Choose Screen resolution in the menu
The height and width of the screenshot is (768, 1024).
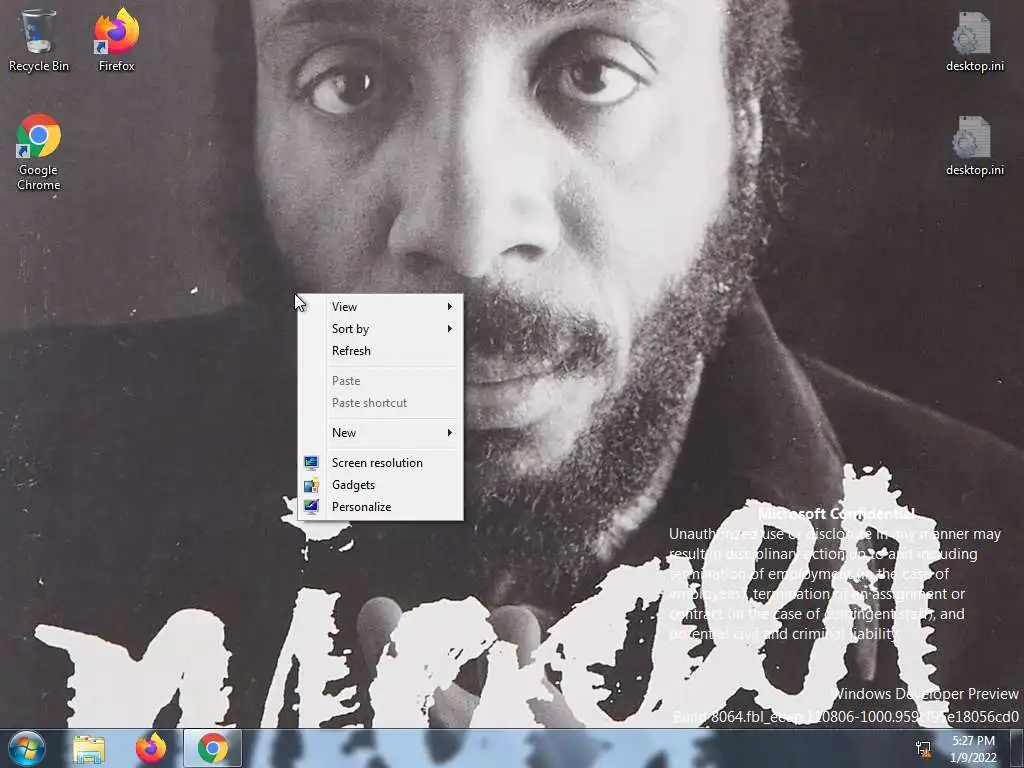[380, 463]
